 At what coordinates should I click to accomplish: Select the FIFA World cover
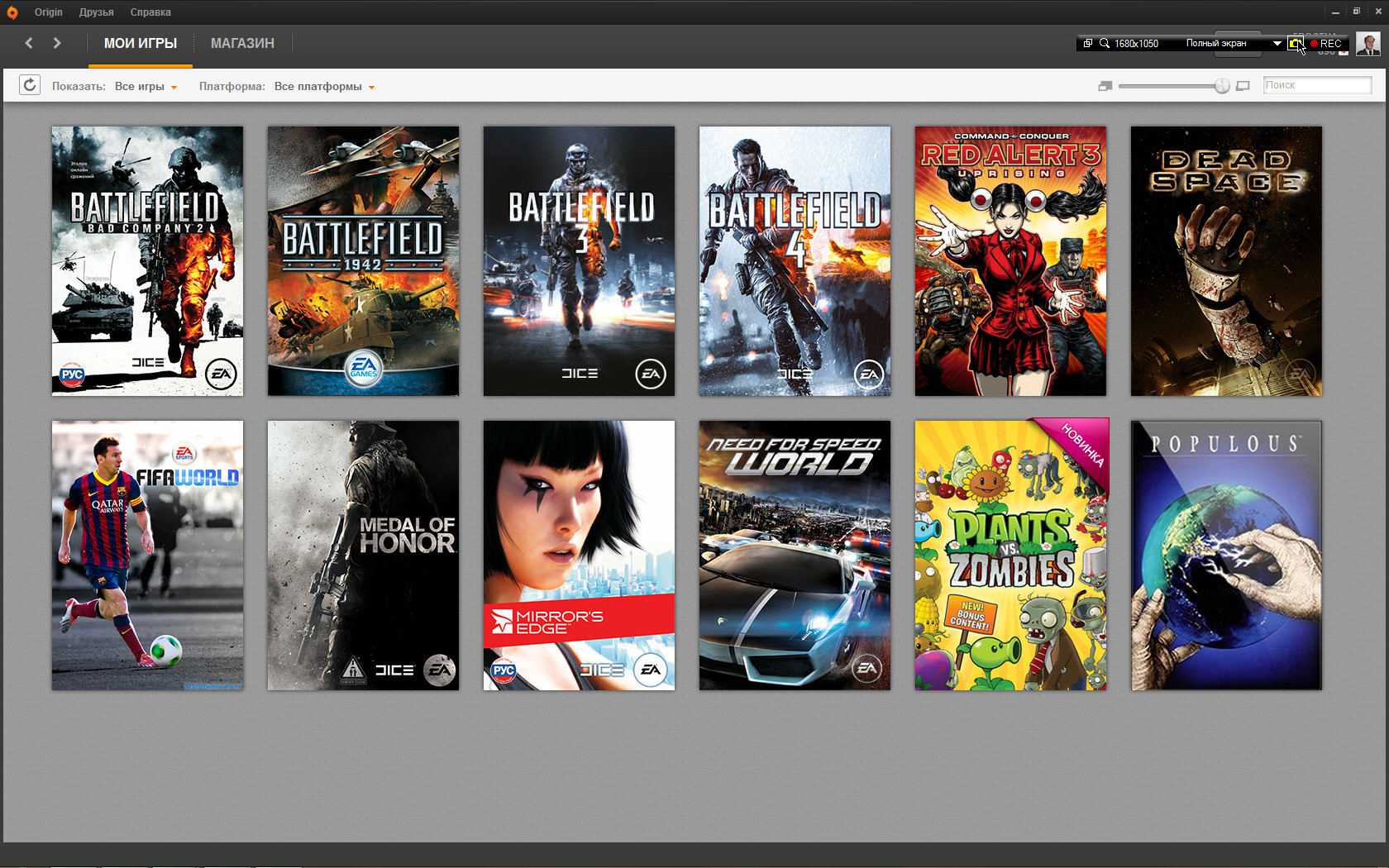pyautogui.click(x=147, y=556)
